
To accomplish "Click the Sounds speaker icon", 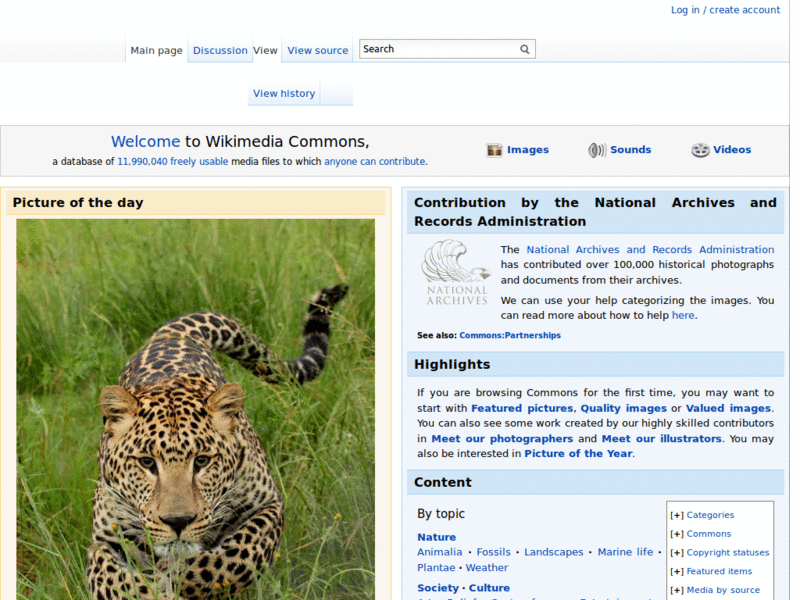I will point(596,150).
